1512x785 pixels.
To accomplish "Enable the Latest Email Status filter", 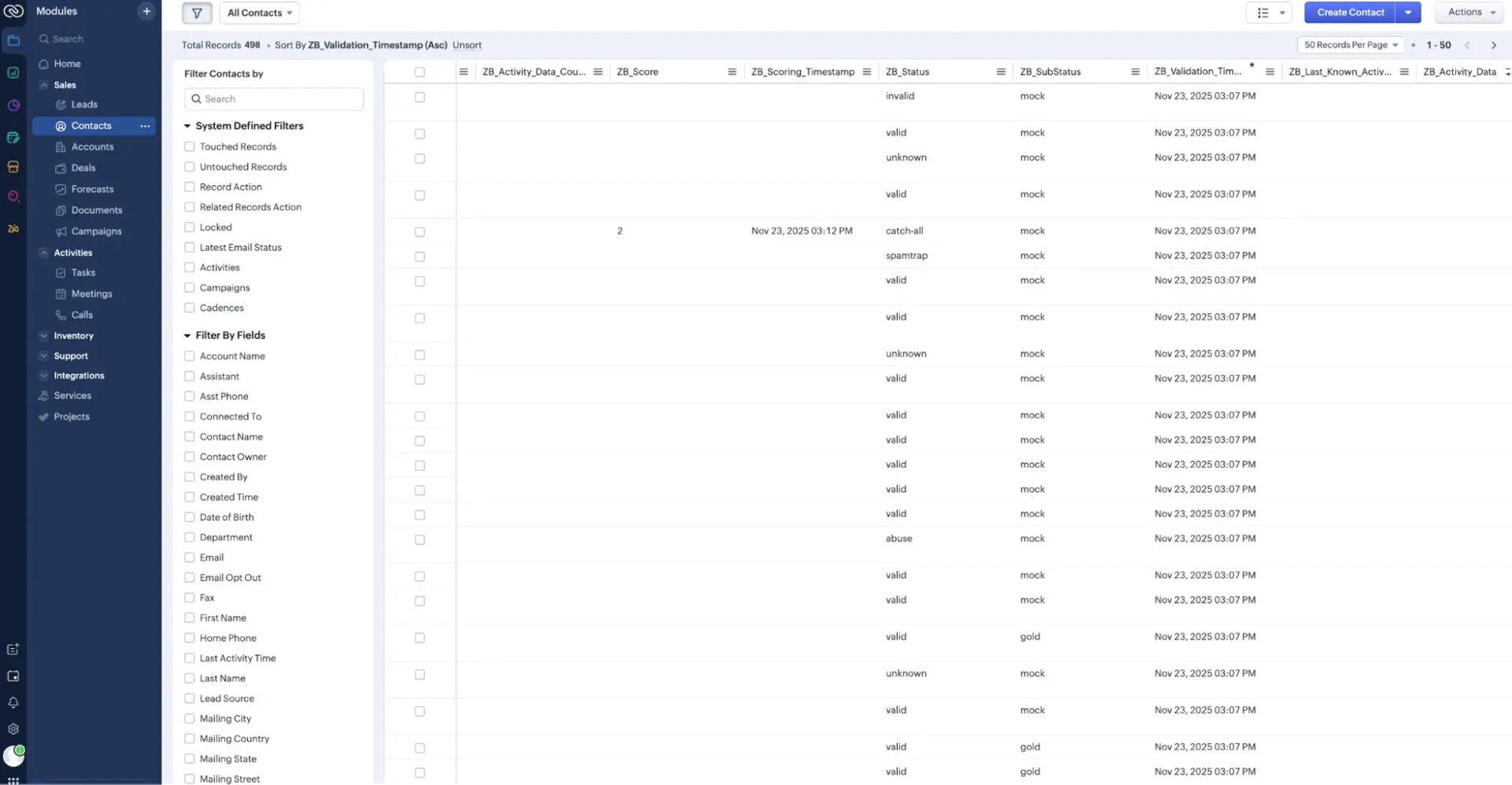I will coord(189,247).
